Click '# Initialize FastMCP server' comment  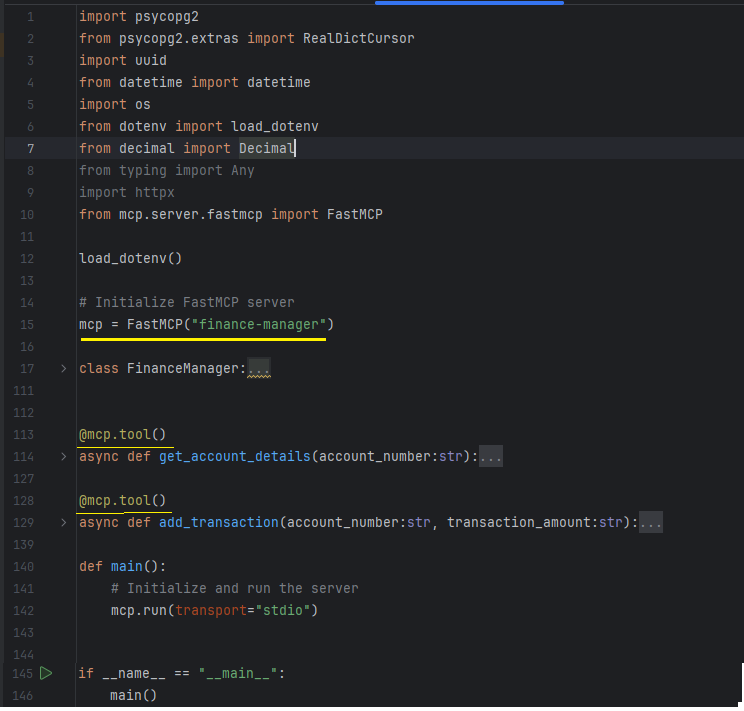tap(186, 302)
